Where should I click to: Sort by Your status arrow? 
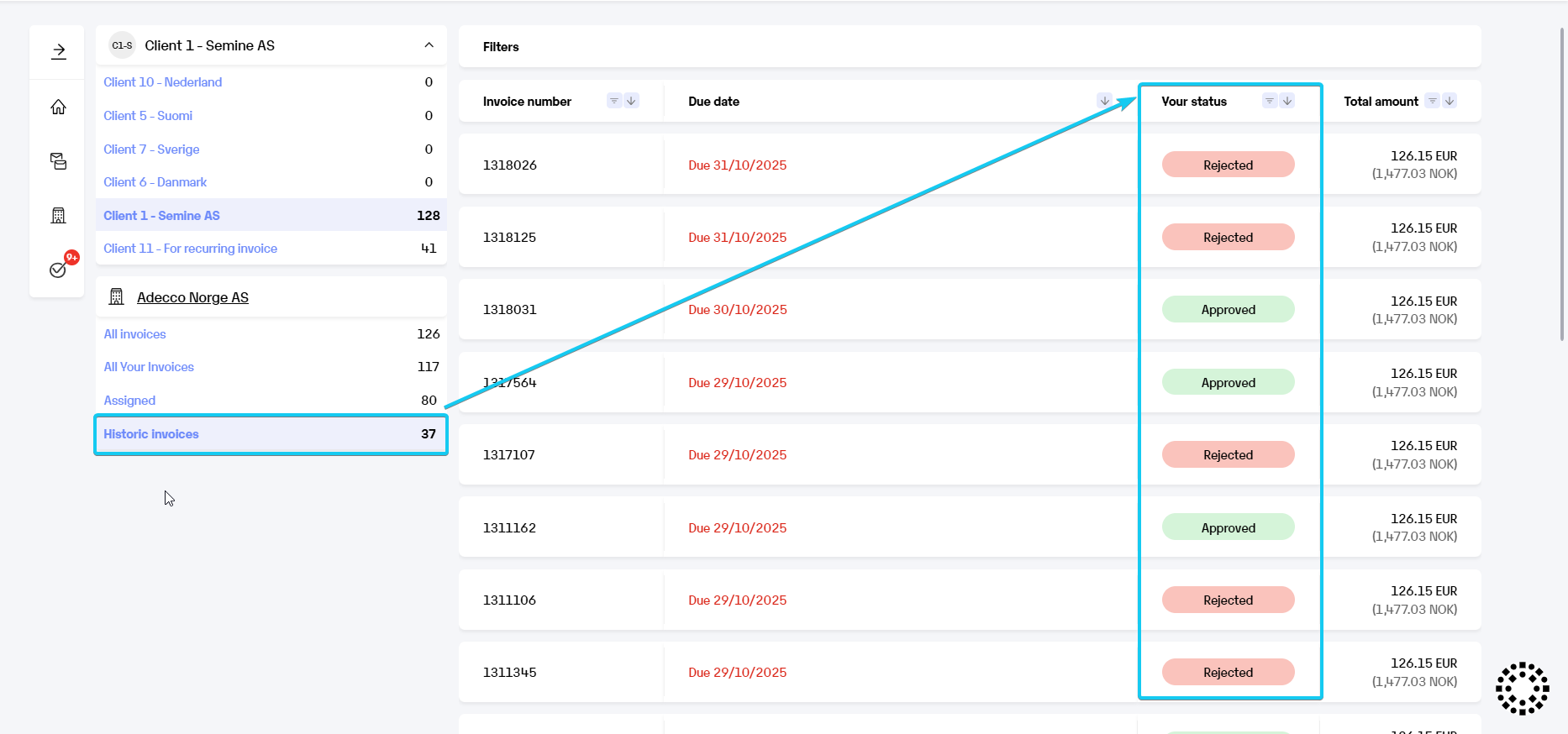1286,101
